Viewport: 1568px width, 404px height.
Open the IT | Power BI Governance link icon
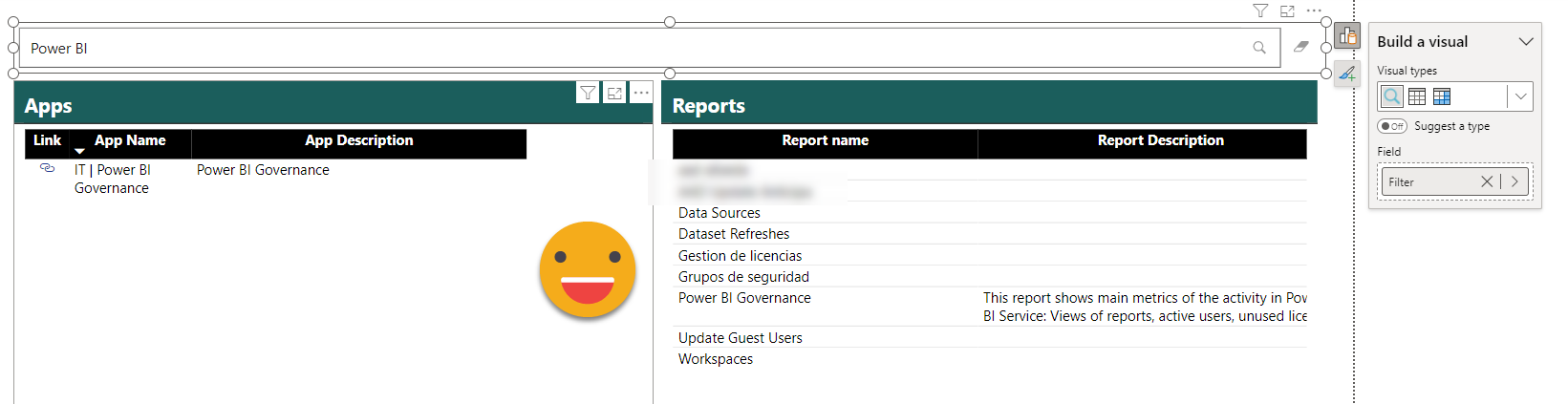tap(47, 168)
